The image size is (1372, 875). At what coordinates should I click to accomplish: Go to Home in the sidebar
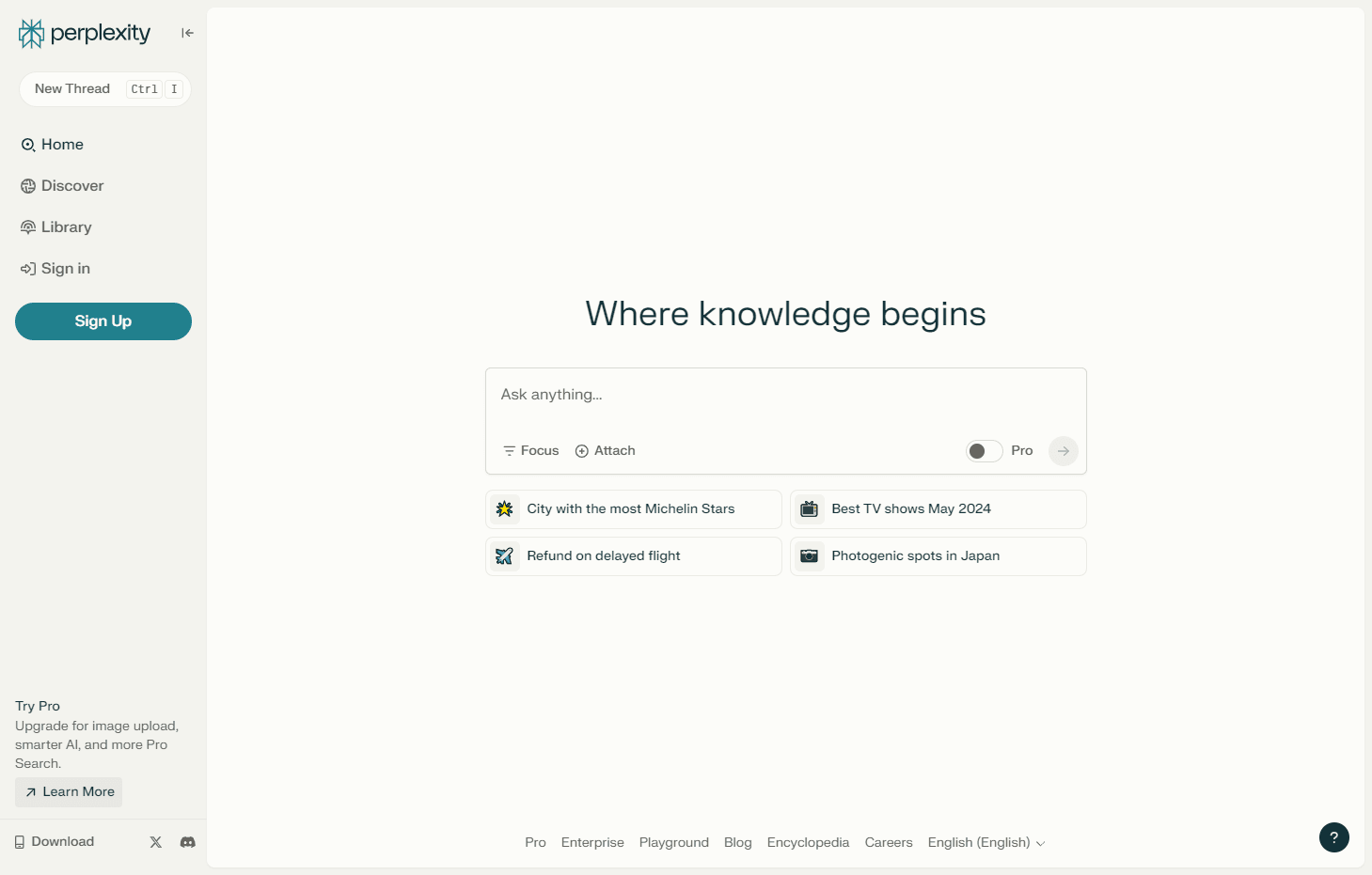53,145
